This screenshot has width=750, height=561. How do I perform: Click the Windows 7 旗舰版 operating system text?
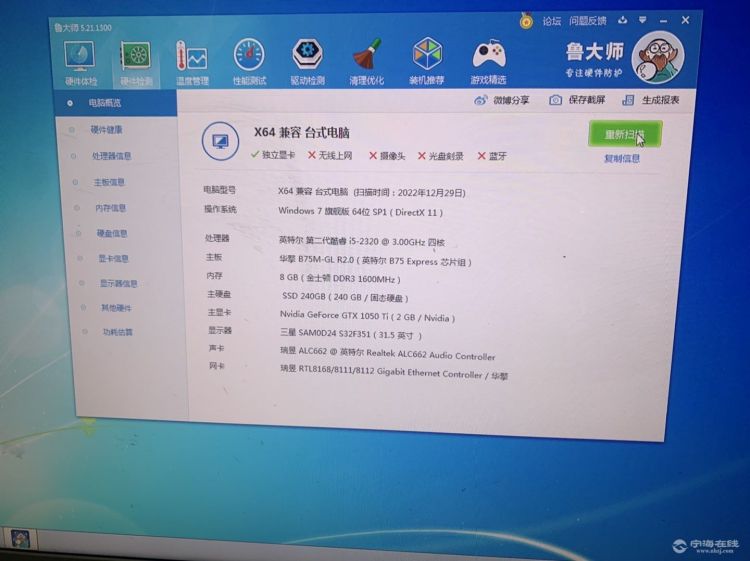point(361,211)
